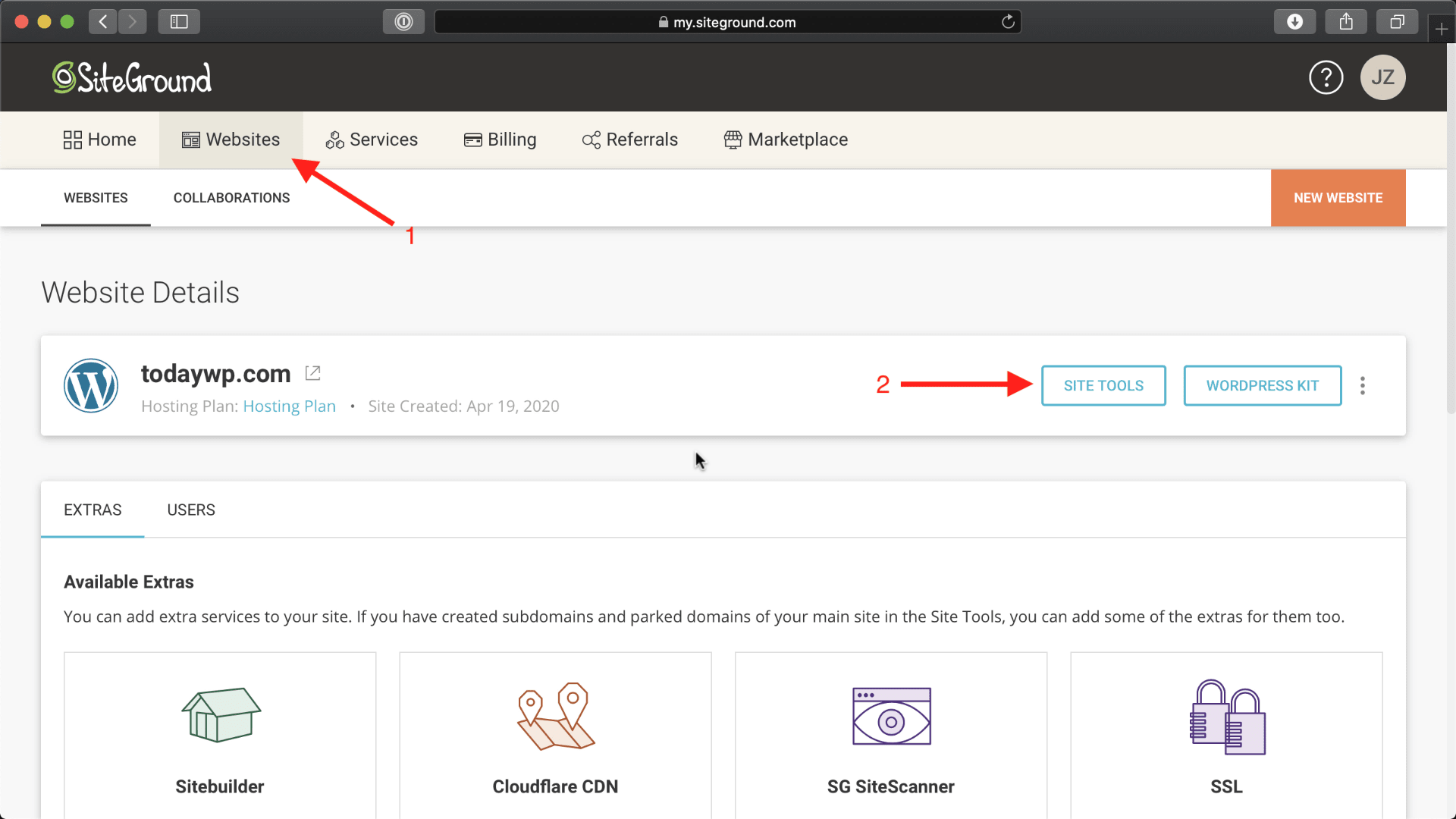Click the Available Extras heading
Image resolution: width=1456 pixels, height=819 pixels.
[129, 582]
